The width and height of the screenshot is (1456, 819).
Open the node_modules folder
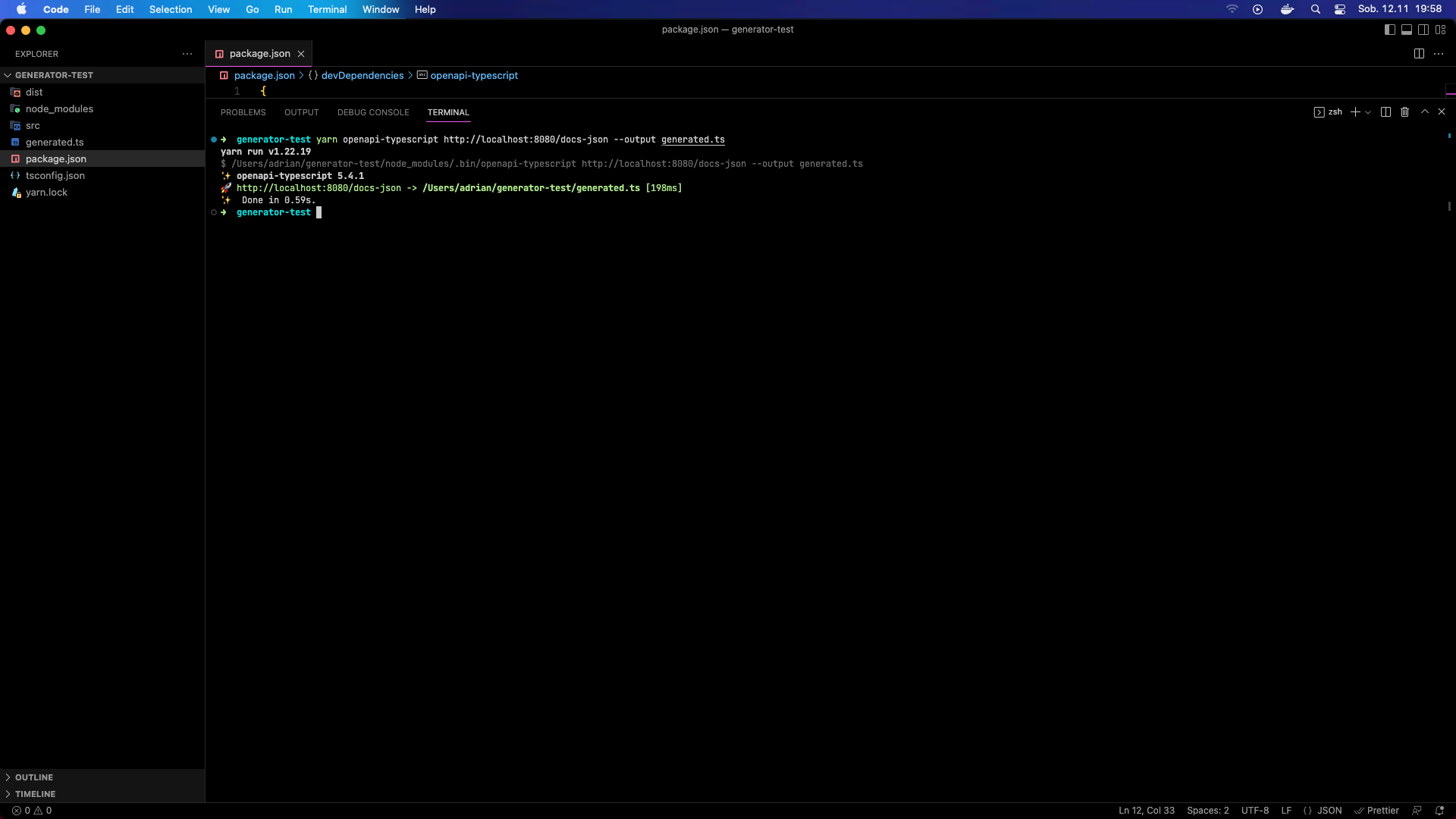[59, 108]
